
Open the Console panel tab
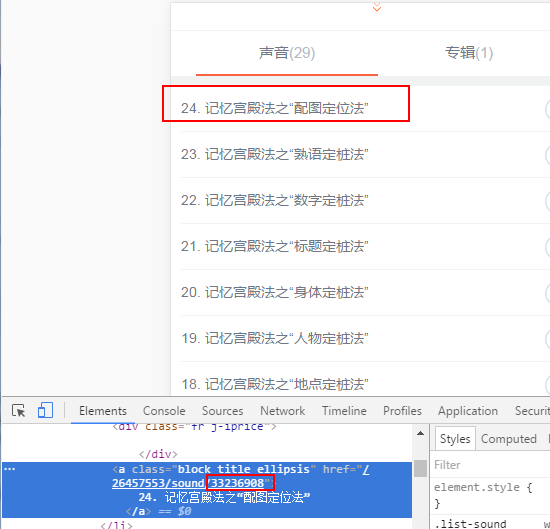164,411
